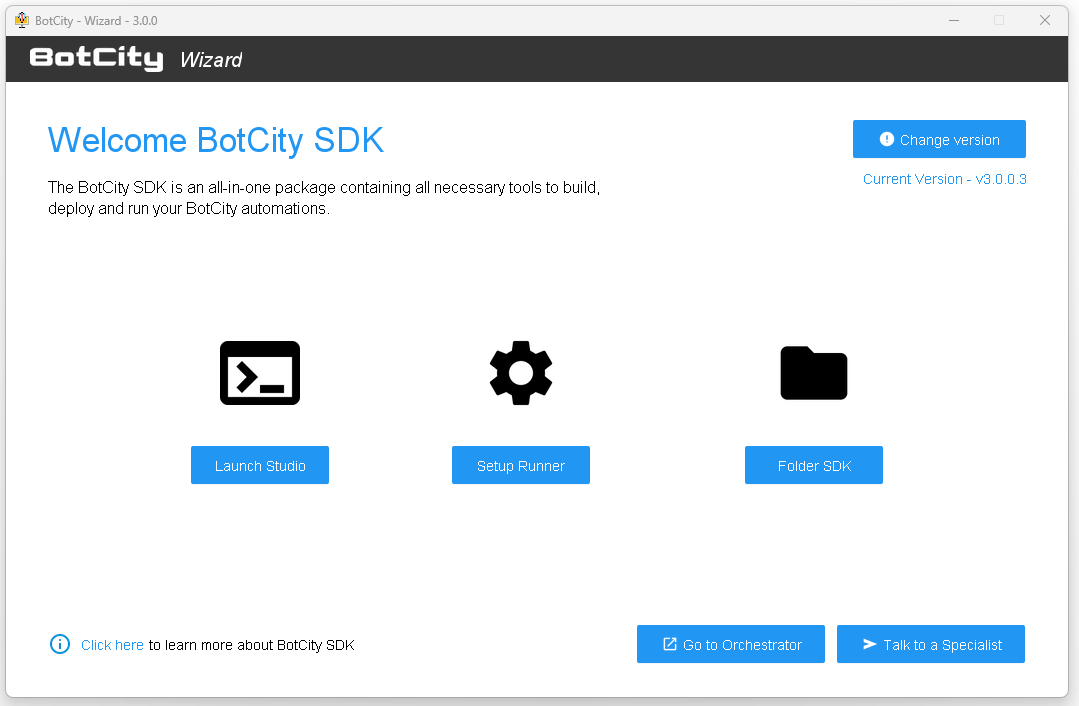Click the BotCity logo in the header bar
This screenshot has height=706, width=1079.
pos(96,59)
